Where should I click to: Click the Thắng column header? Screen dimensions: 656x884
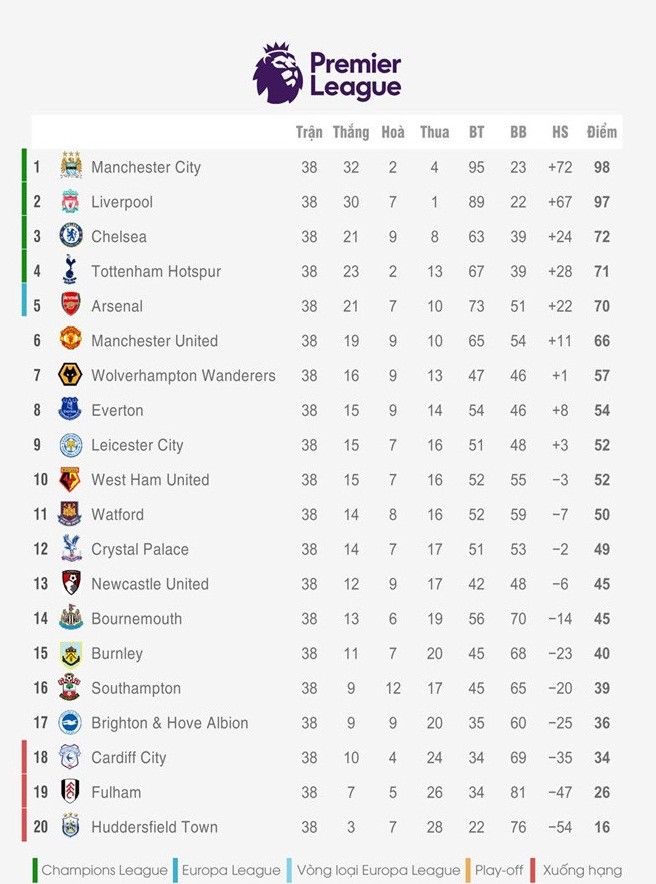click(351, 132)
